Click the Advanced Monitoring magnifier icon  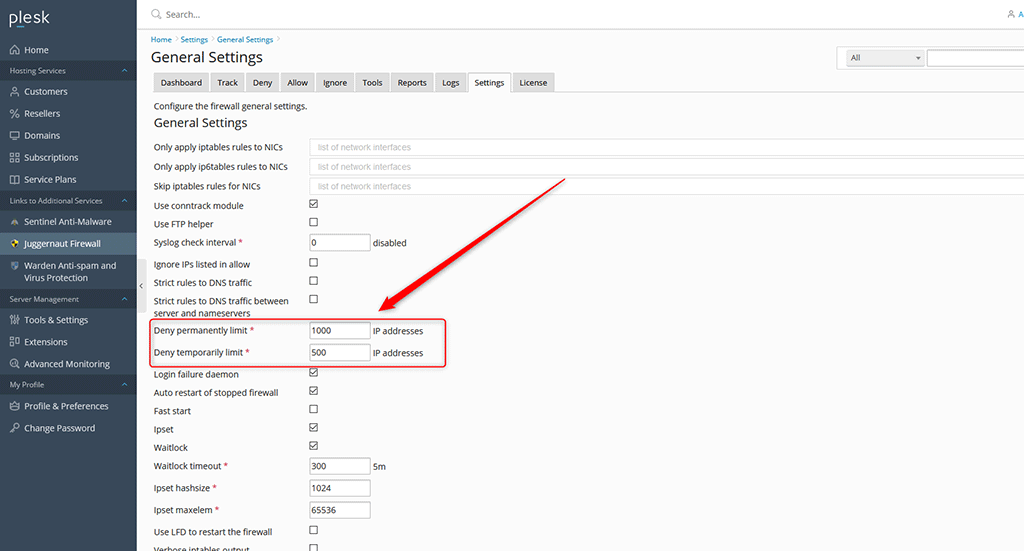(14, 364)
